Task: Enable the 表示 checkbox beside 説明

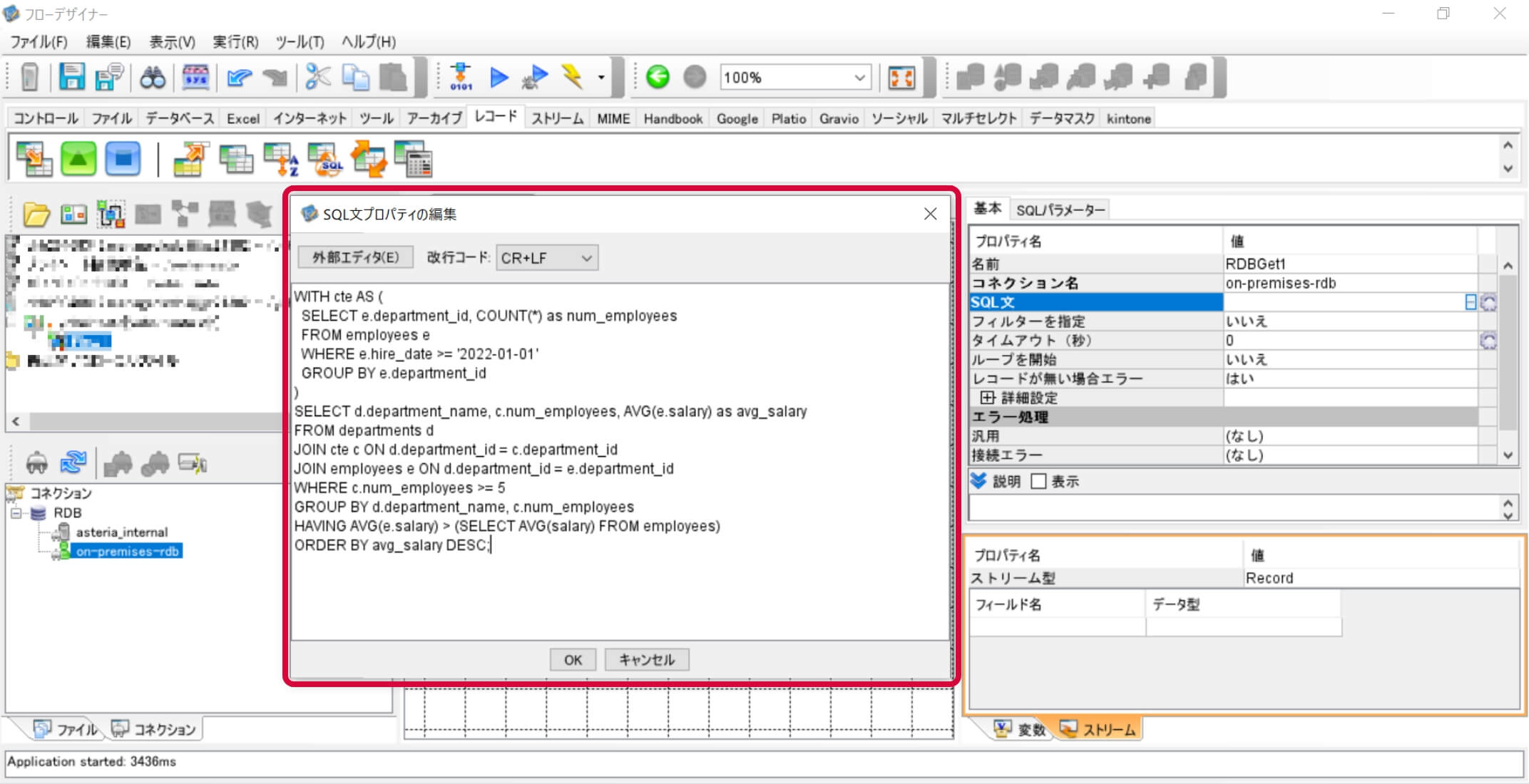Action: point(1038,482)
